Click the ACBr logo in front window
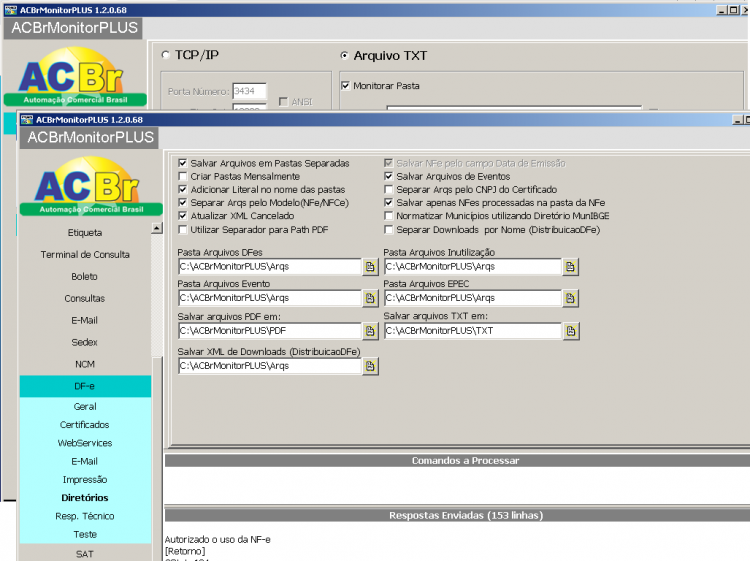Screen dimensions: 750x561 point(91,186)
